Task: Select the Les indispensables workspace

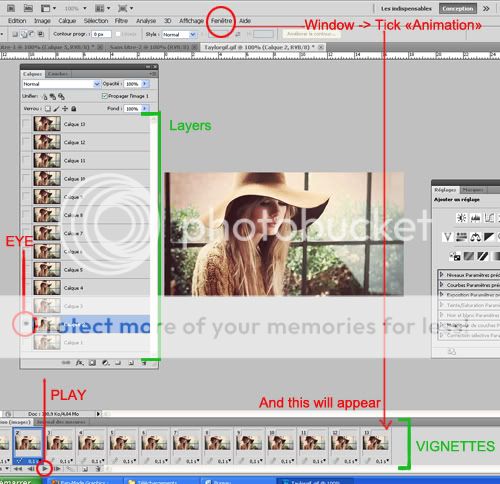Action: click(406, 9)
